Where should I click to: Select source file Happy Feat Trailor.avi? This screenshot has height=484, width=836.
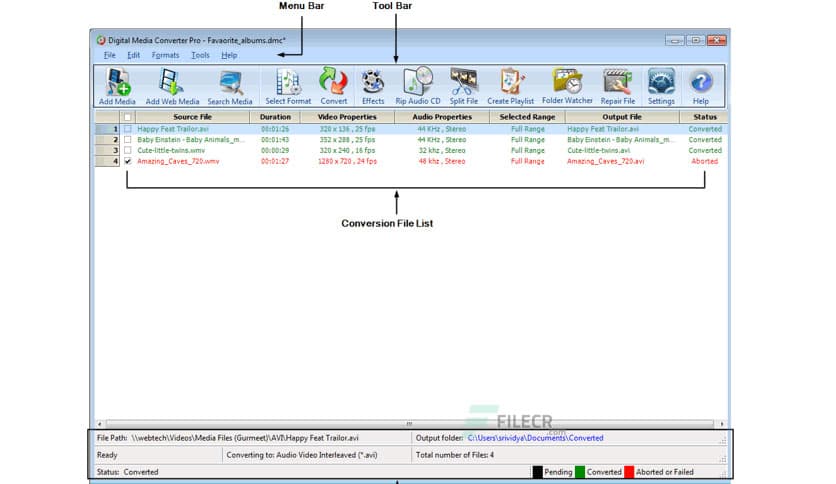point(173,129)
